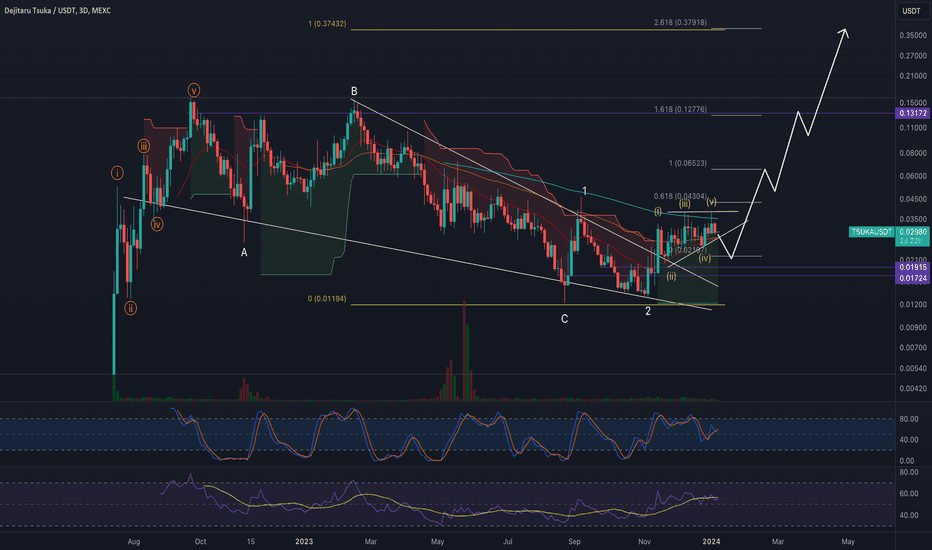Click 0.01200 on the price axis

tap(913, 304)
